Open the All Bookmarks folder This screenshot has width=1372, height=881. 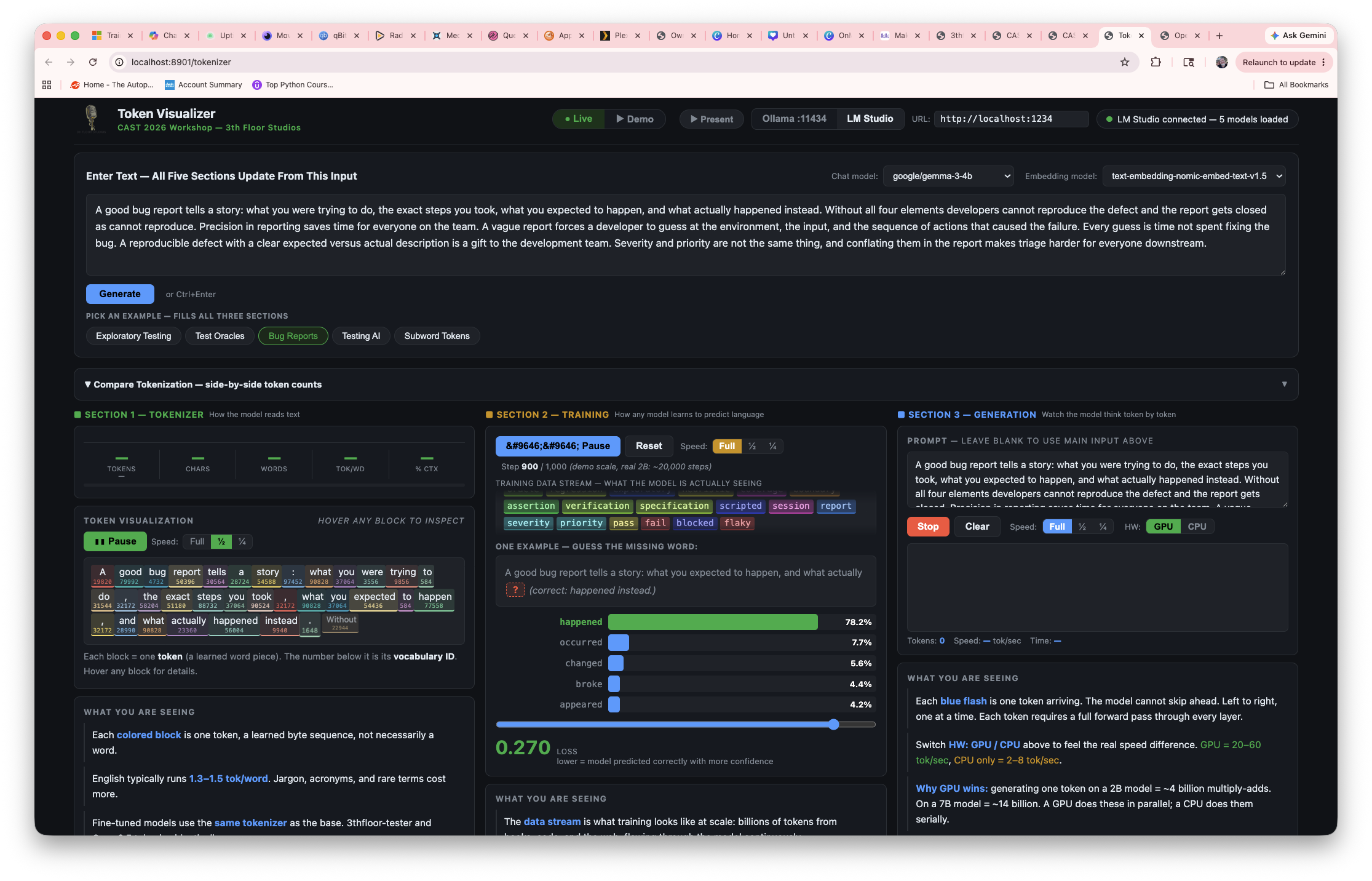1296,85
